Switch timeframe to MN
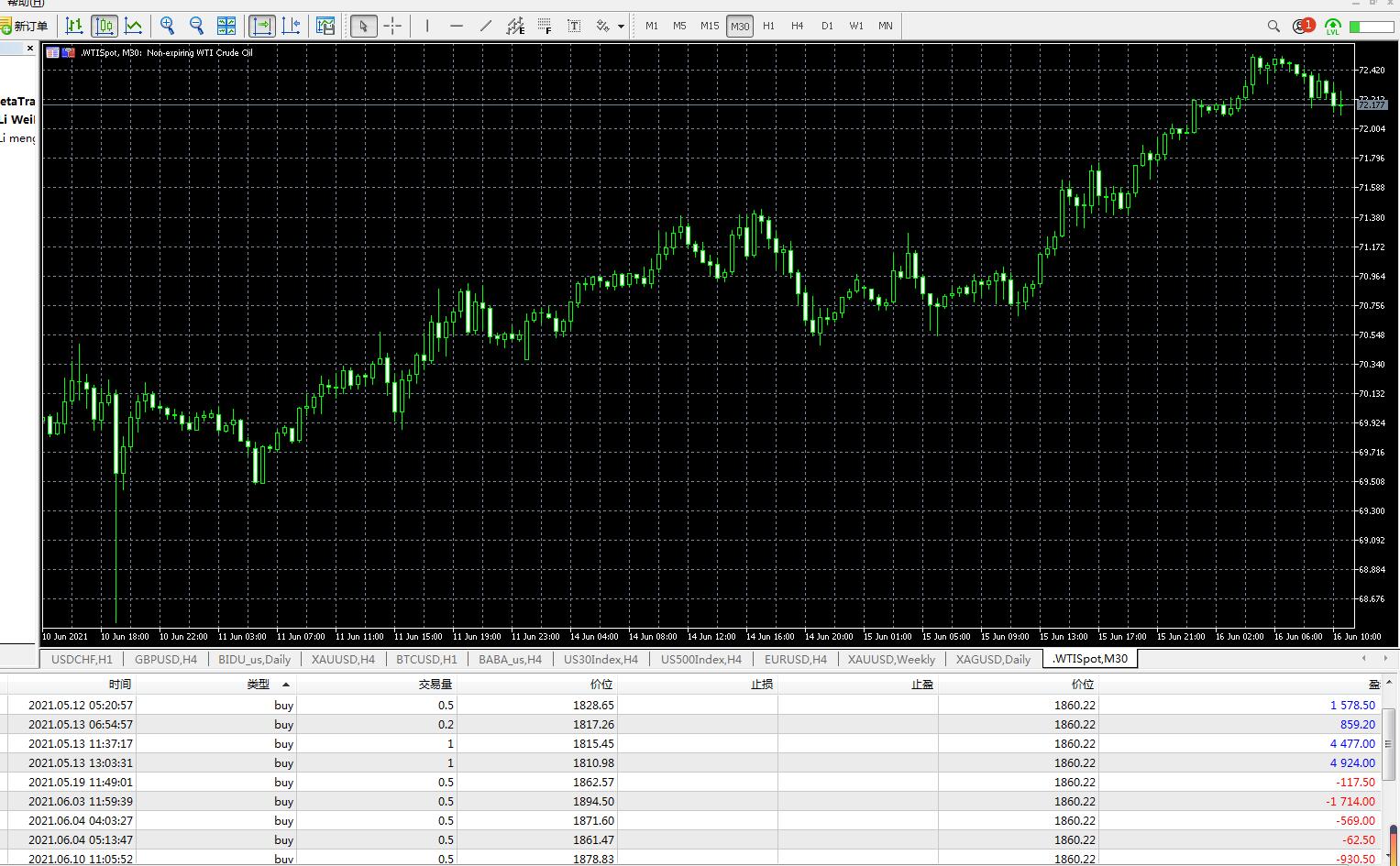 pos(886,26)
